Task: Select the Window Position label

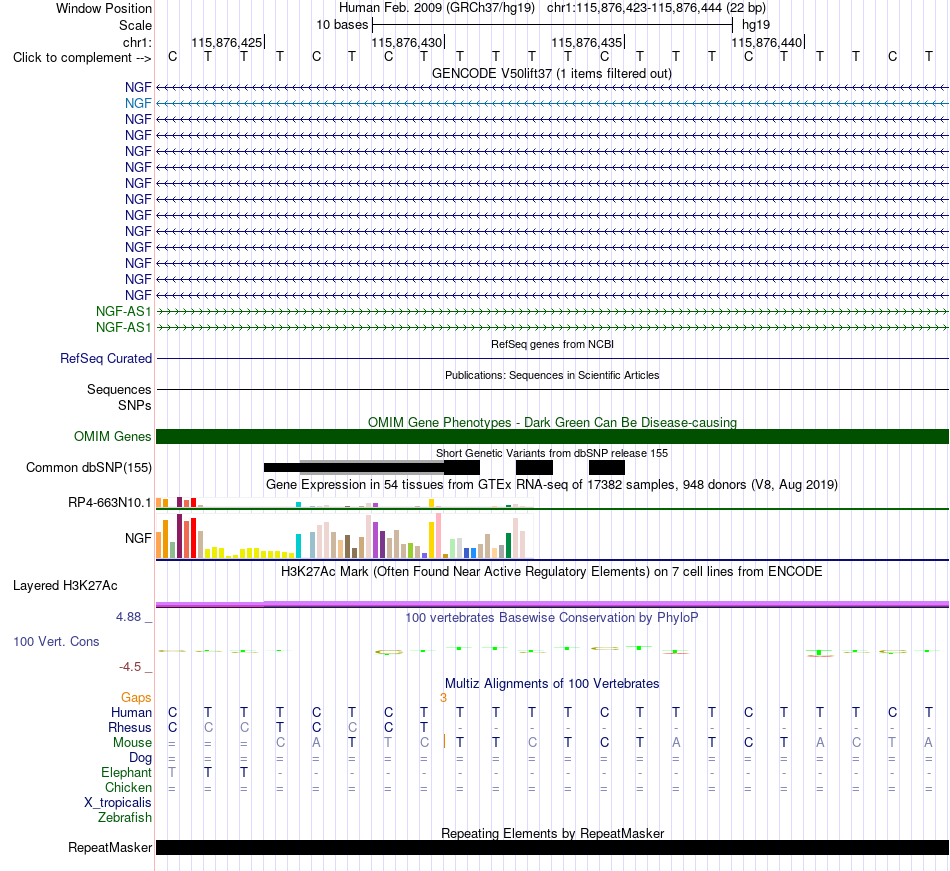Action: (x=104, y=8)
